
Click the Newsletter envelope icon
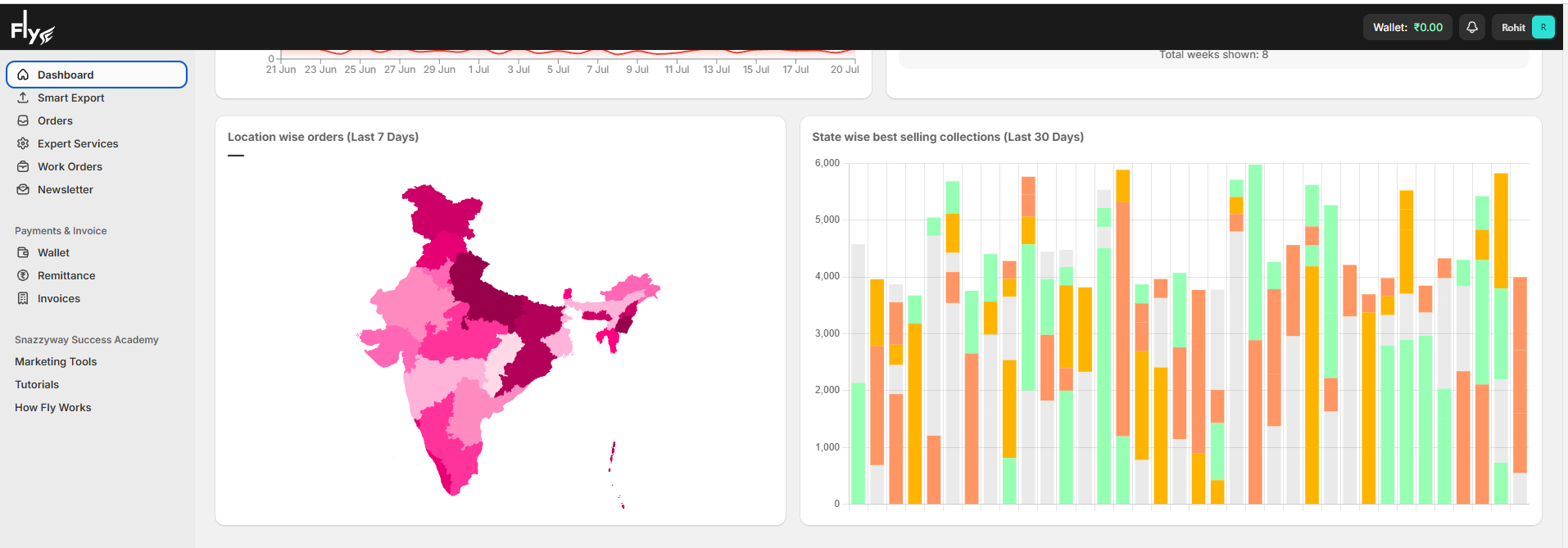(23, 189)
